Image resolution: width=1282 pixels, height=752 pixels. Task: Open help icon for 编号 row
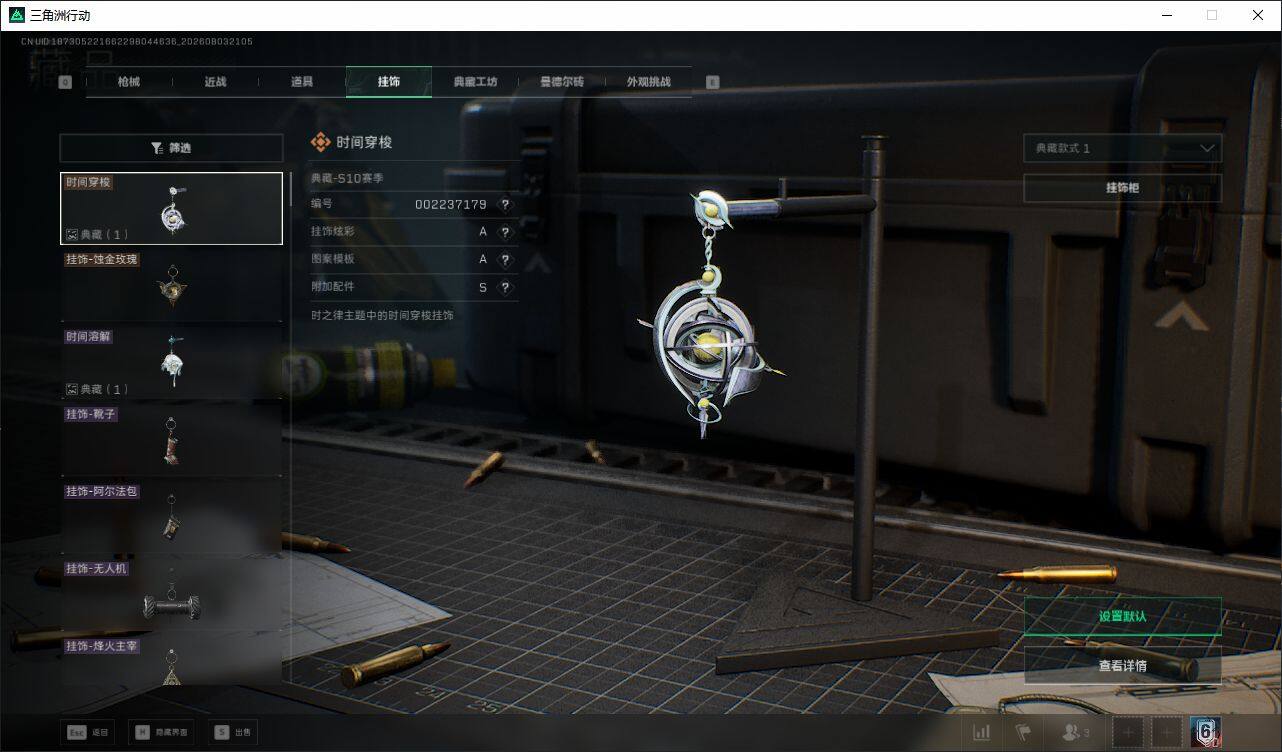pos(505,204)
